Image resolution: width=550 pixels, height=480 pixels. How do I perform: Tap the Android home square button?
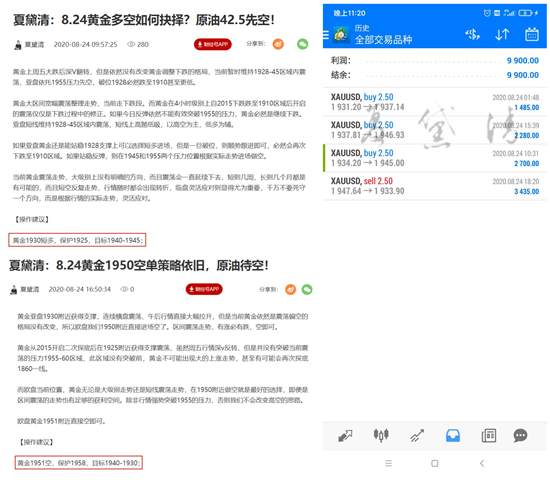[x=435, y=463]
